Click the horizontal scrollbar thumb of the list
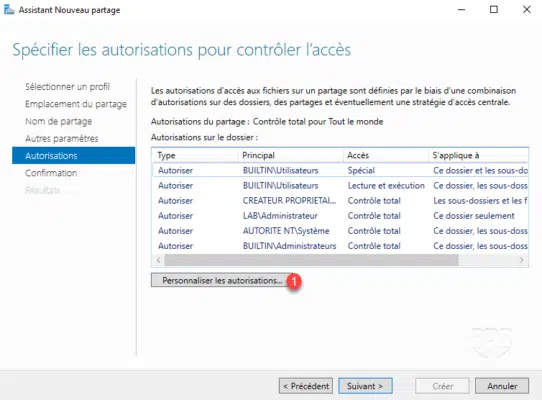 (x=311, y=260)
